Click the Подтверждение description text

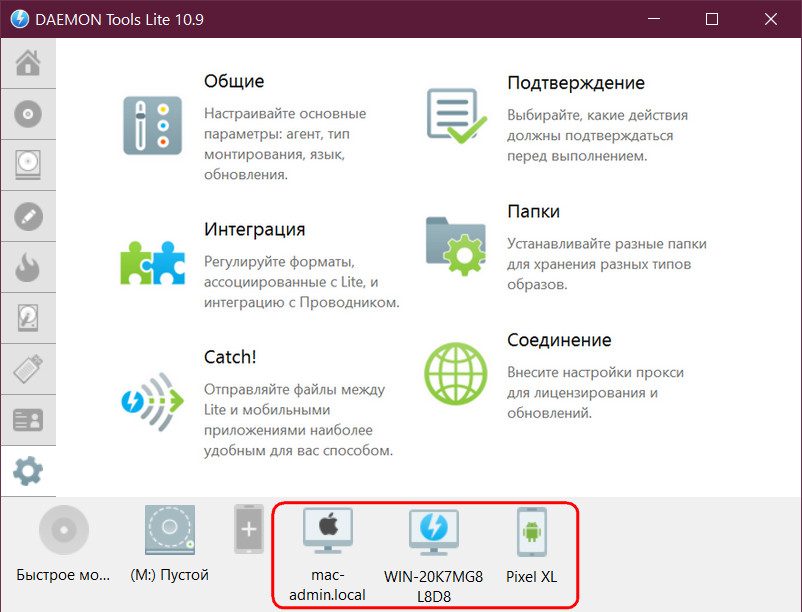point(597,135)
